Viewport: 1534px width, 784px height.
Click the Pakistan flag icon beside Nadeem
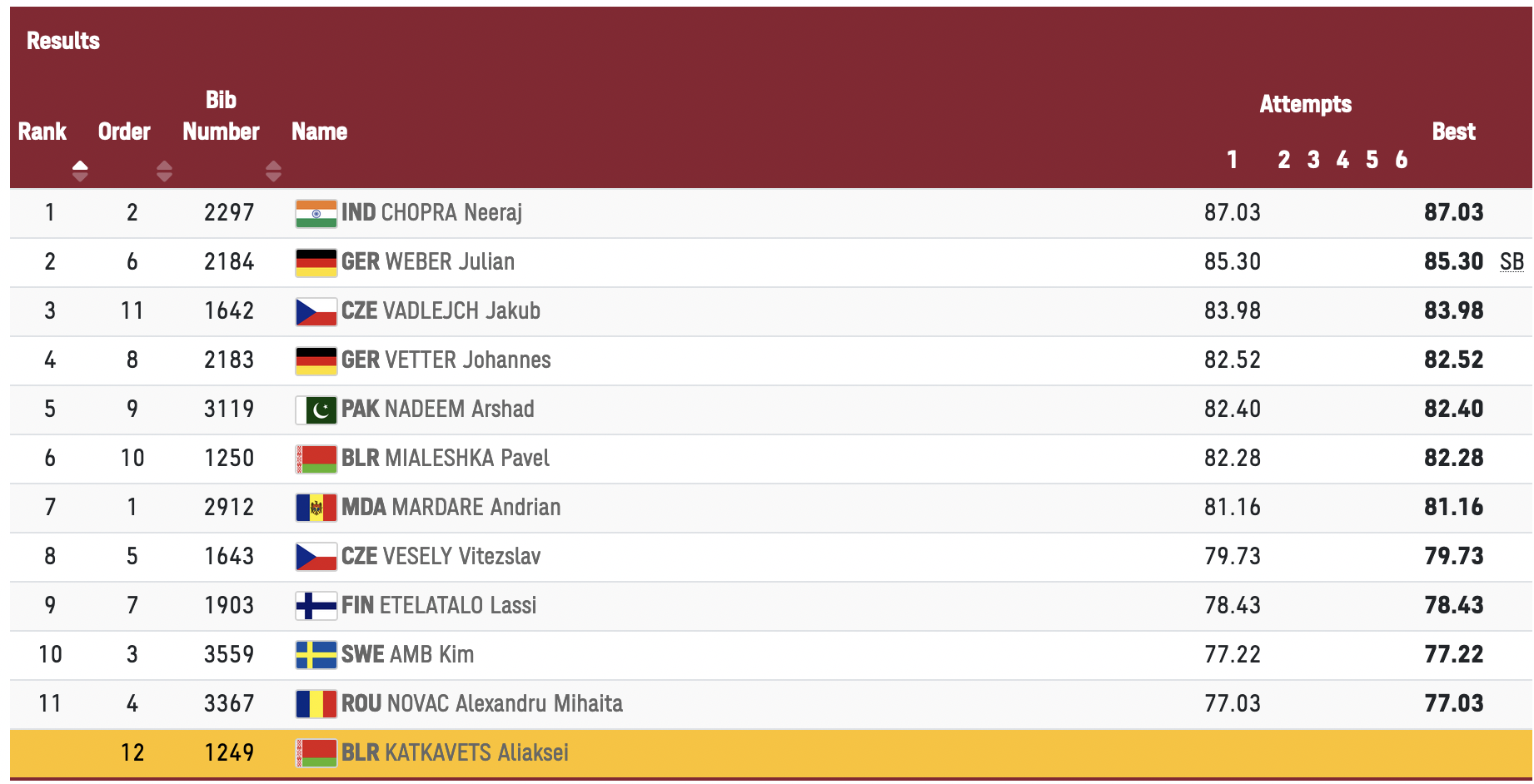pos(316,409)
